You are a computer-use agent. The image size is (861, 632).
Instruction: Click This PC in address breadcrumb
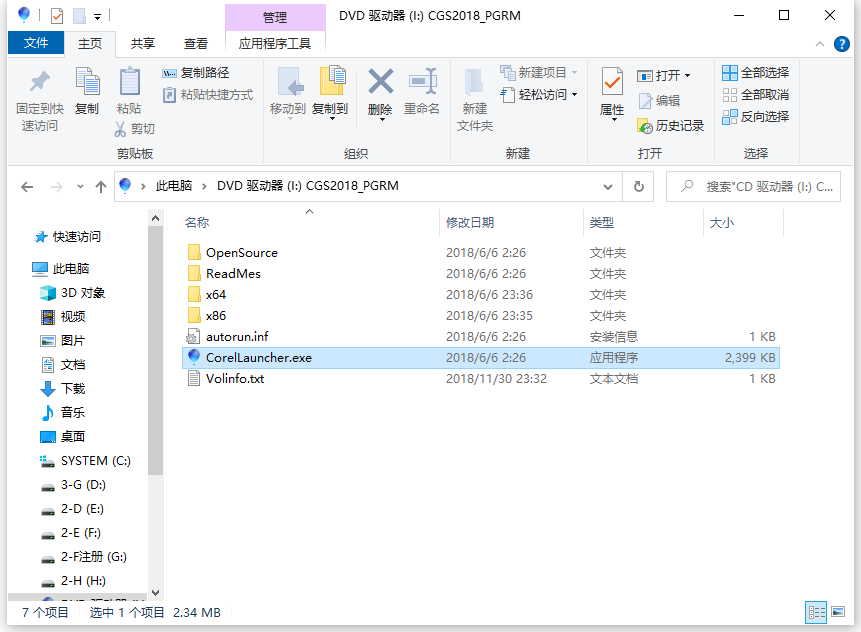[x=174, y=186]
